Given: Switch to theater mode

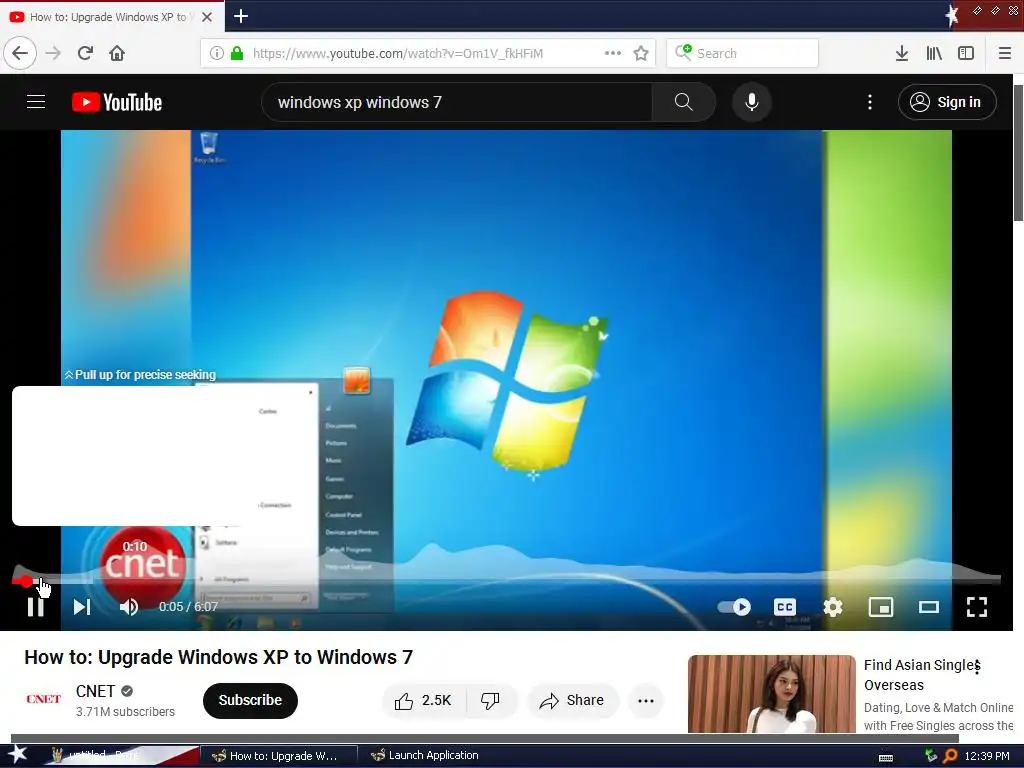Looking at the screenshot, I should click(x=929, y=607).
